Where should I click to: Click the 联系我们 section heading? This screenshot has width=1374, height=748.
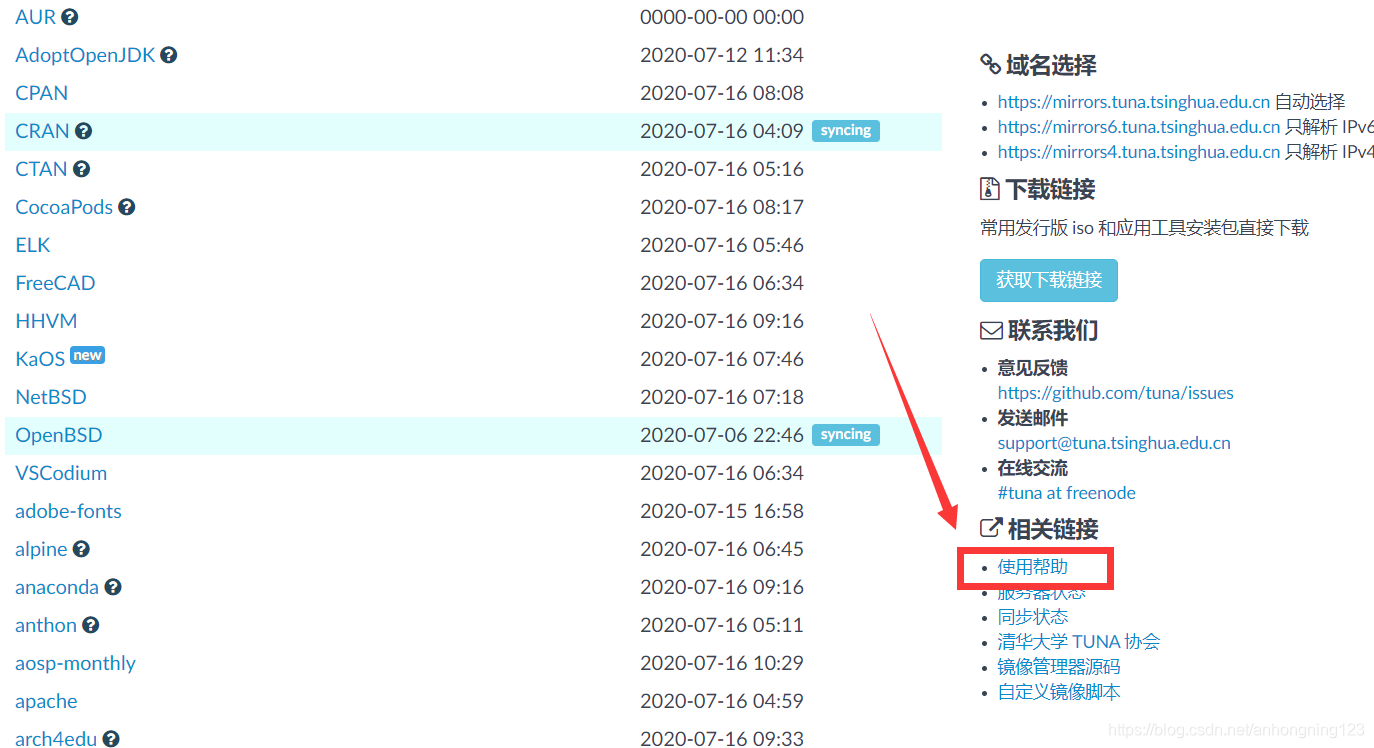1039,331
